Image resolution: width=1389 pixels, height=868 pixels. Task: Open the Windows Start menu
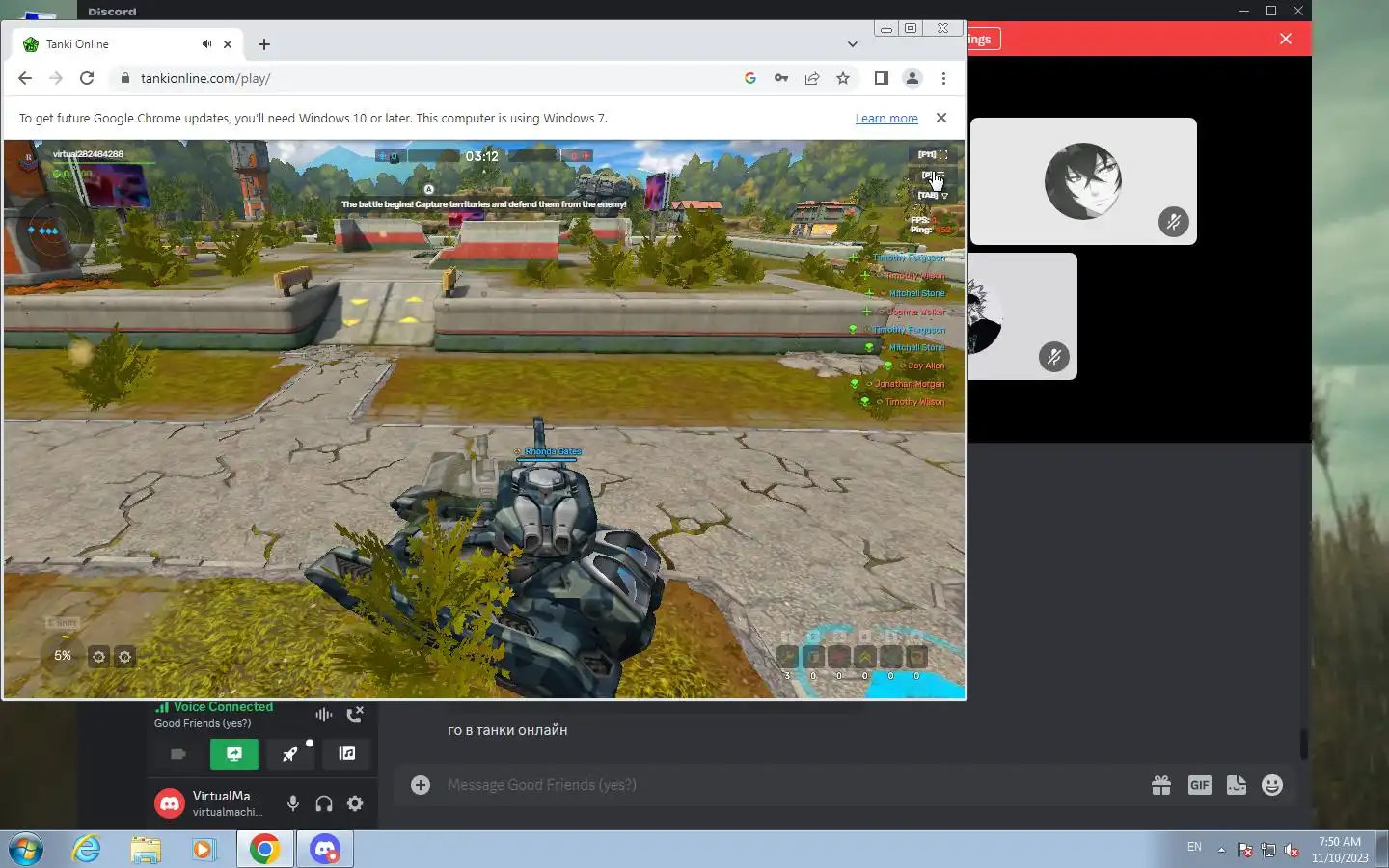point(26,850)
